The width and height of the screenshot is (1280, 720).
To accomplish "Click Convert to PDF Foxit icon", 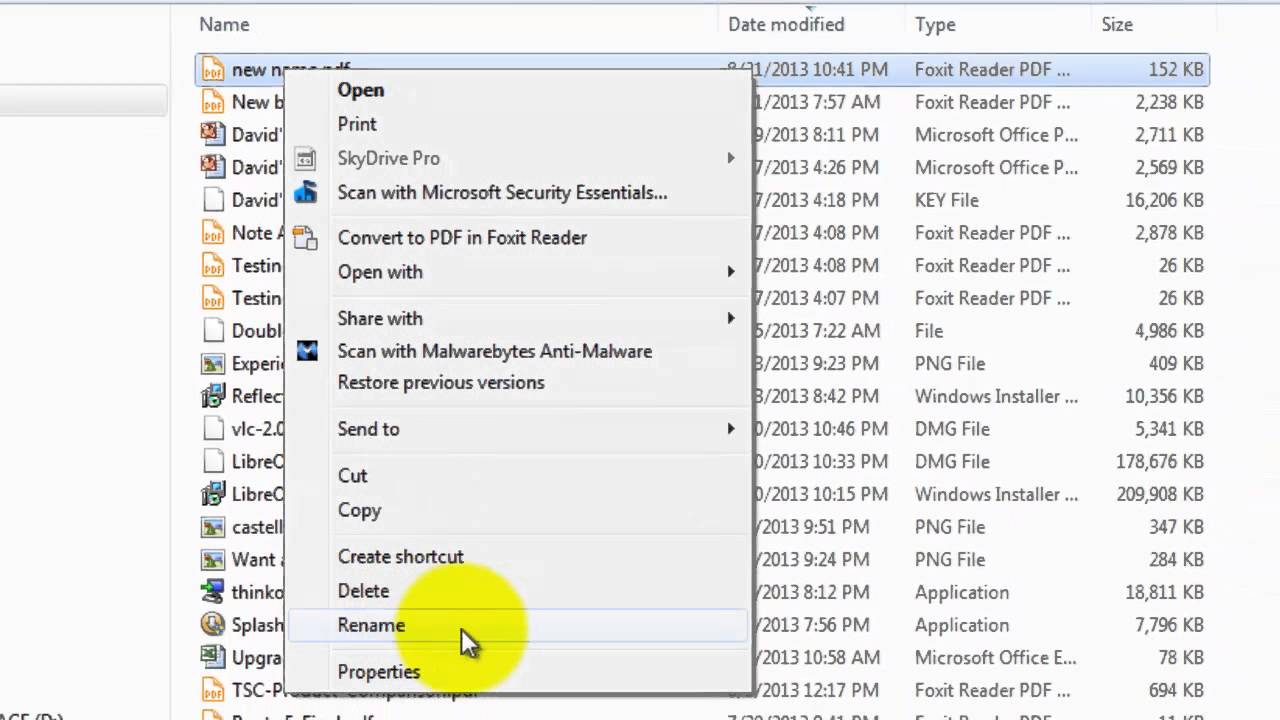I will click(x=306, y=237).
